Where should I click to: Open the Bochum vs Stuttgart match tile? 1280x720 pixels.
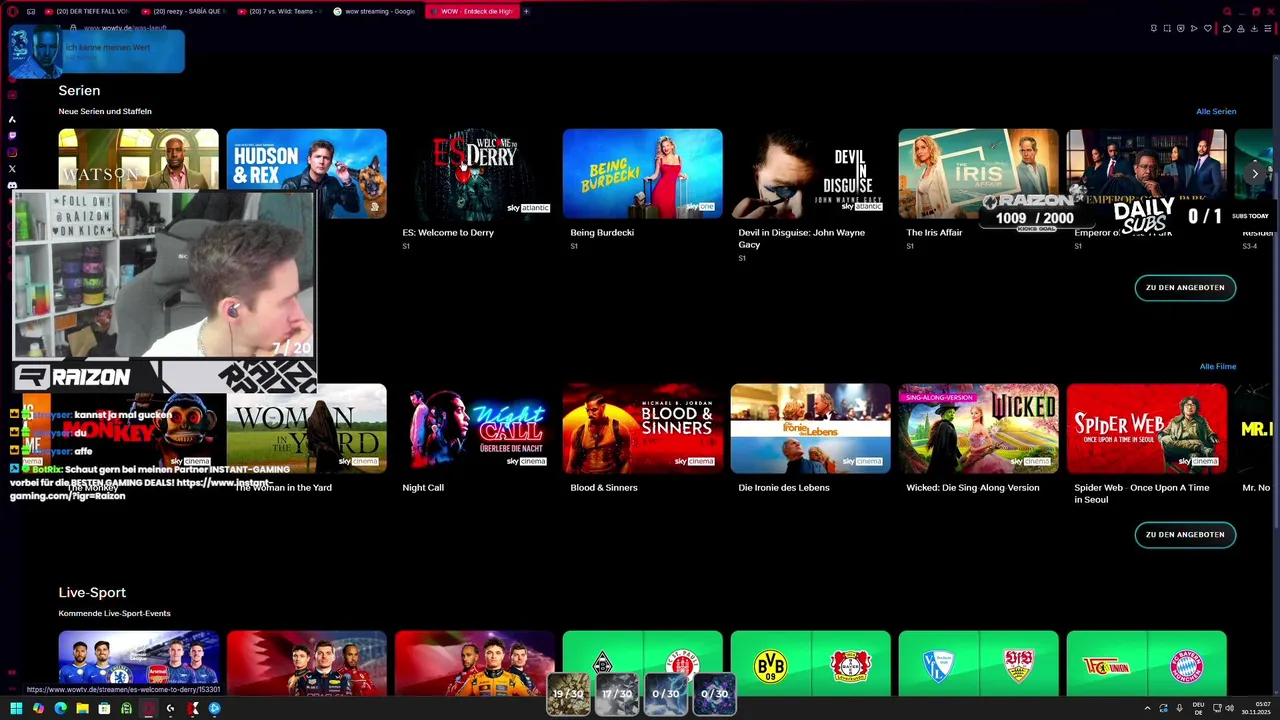tap(978, 663)
